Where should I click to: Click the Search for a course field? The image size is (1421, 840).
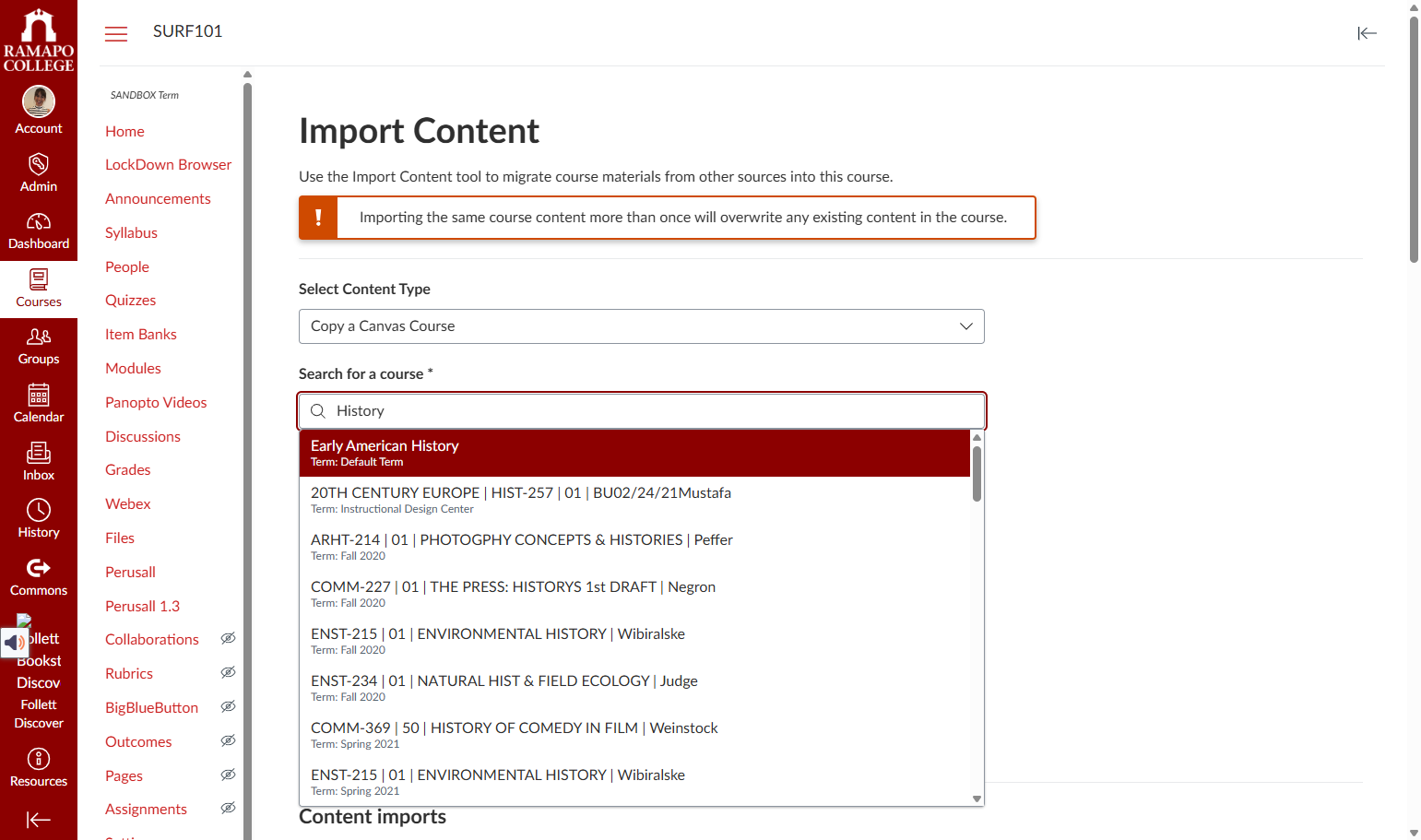642,411
